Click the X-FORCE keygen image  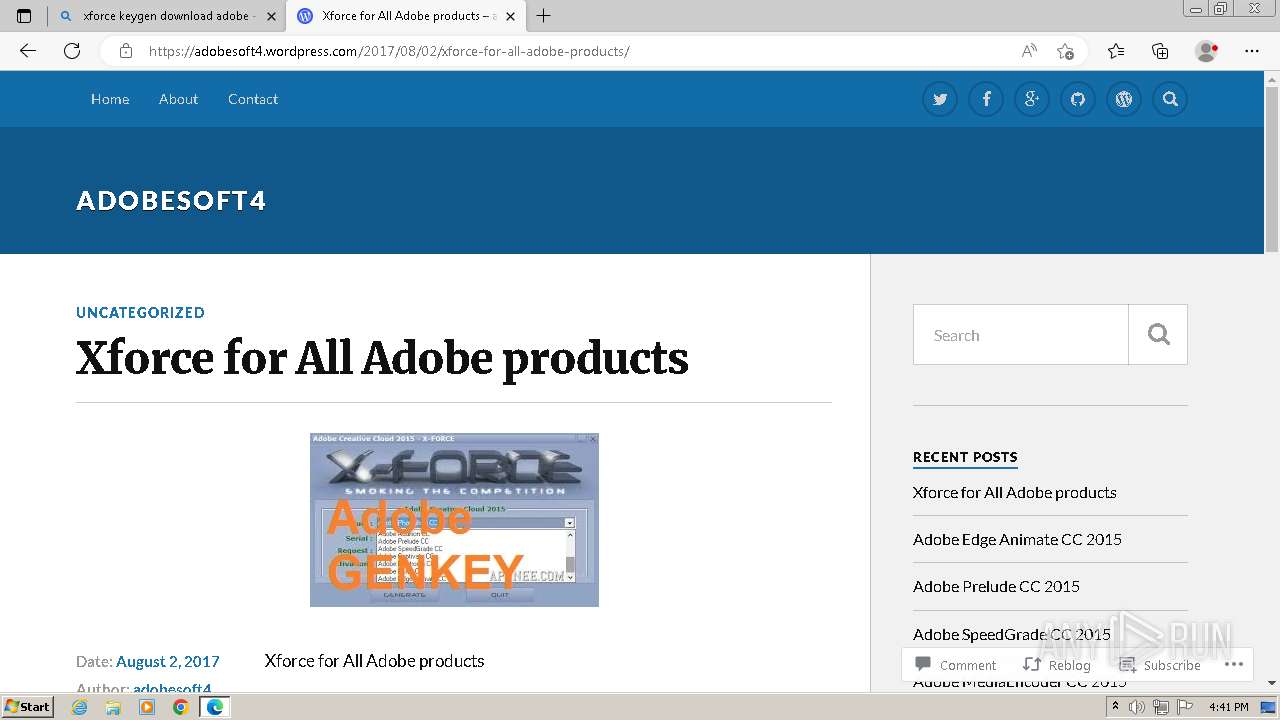tap(454, 520)
